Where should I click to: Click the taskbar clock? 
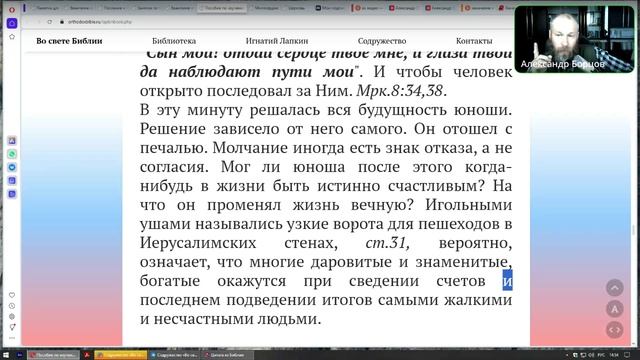[x=614, y=355]
